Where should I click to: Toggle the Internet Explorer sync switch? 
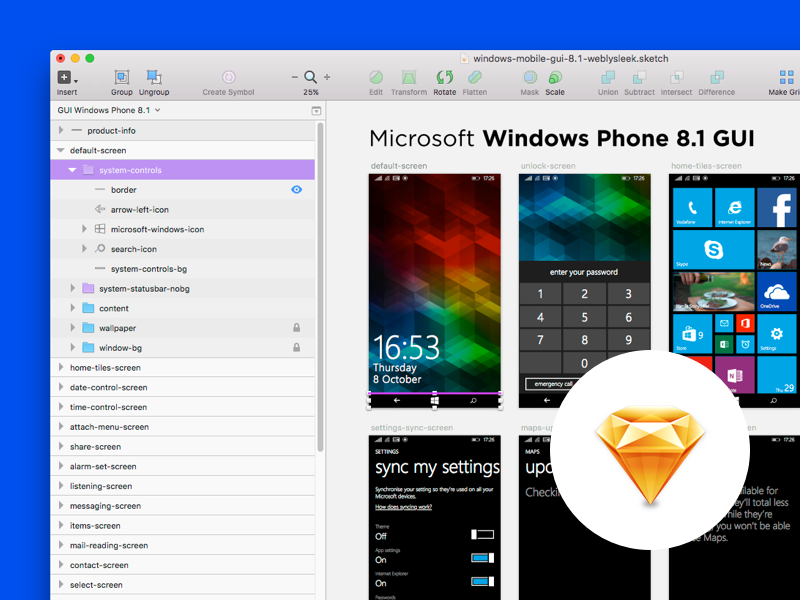click(482, 582)
